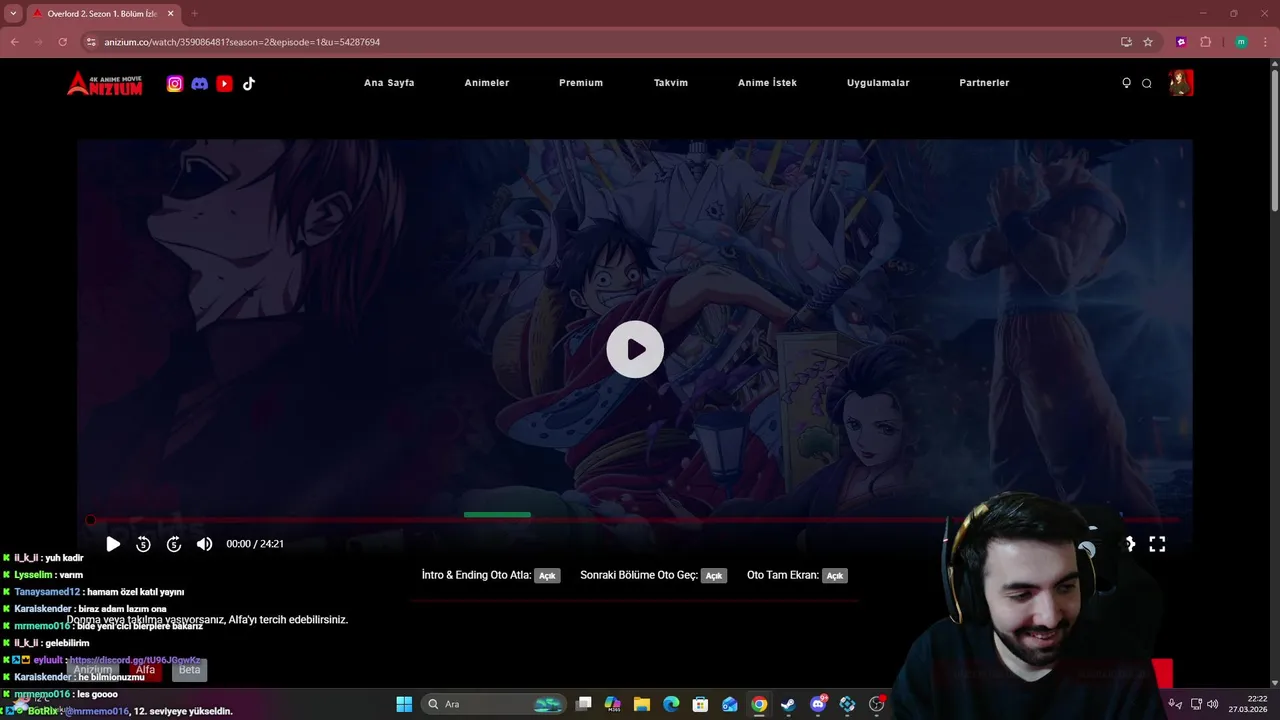Click the video progress bar
The height and width of the screenshot is (720, 1280).
(635, 520)
